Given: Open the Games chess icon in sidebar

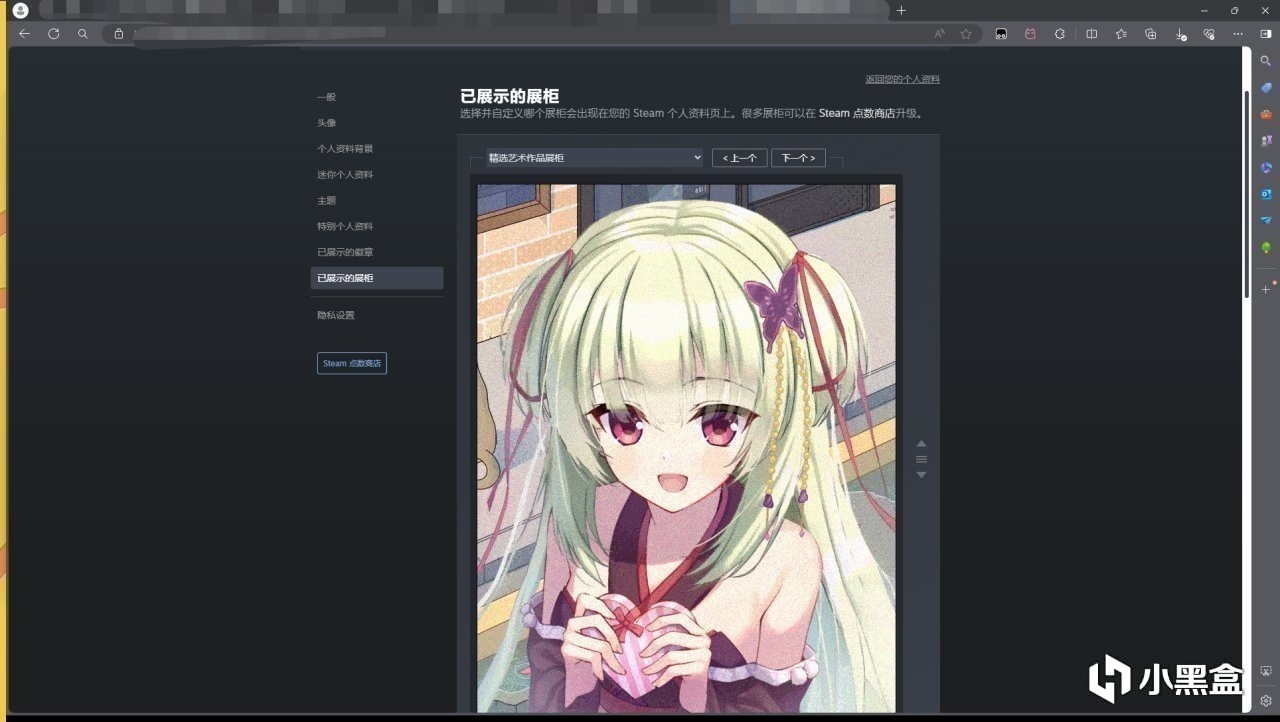Looking at the screenshot, I should pyautogui.click(x=1266, y=141).
